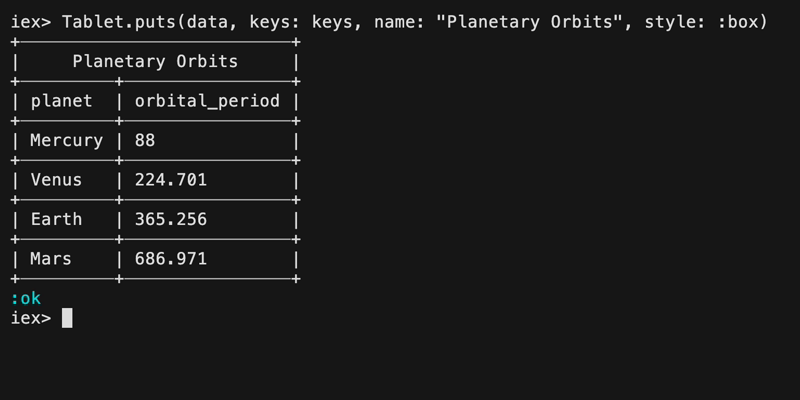Screen dimensions: 800x400
Task: Click the orbital period value 88
Action: coord(145,140)
